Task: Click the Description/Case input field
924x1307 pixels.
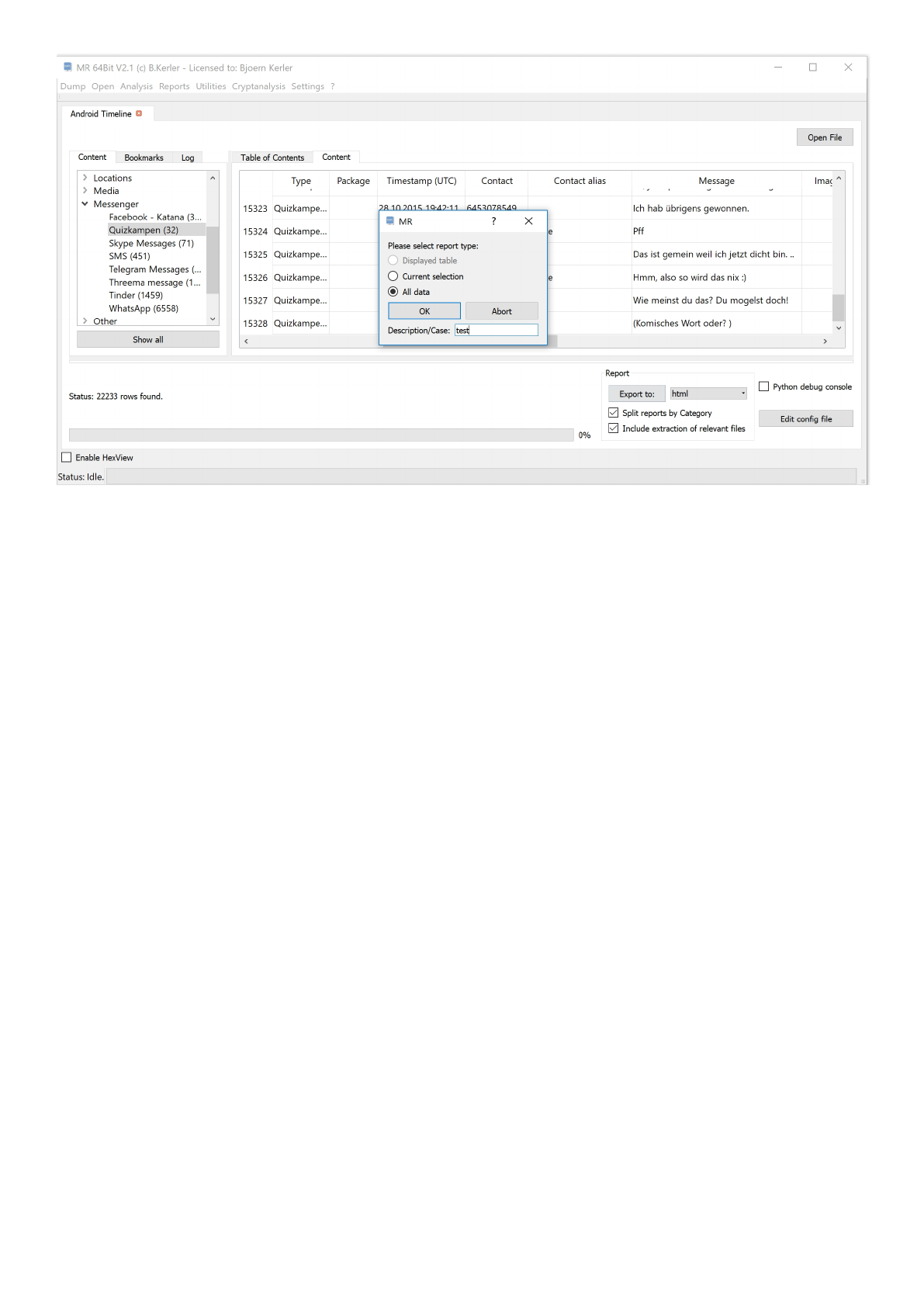Action: click(497, 331)
